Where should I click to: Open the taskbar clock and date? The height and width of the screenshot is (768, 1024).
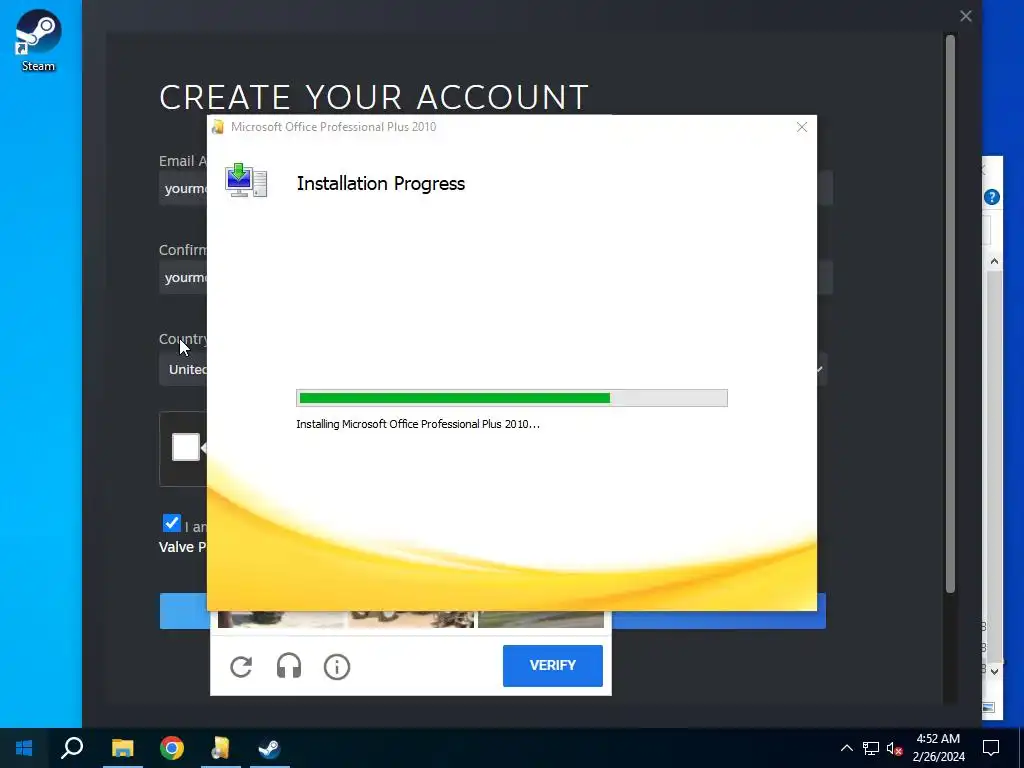[938, 748]
